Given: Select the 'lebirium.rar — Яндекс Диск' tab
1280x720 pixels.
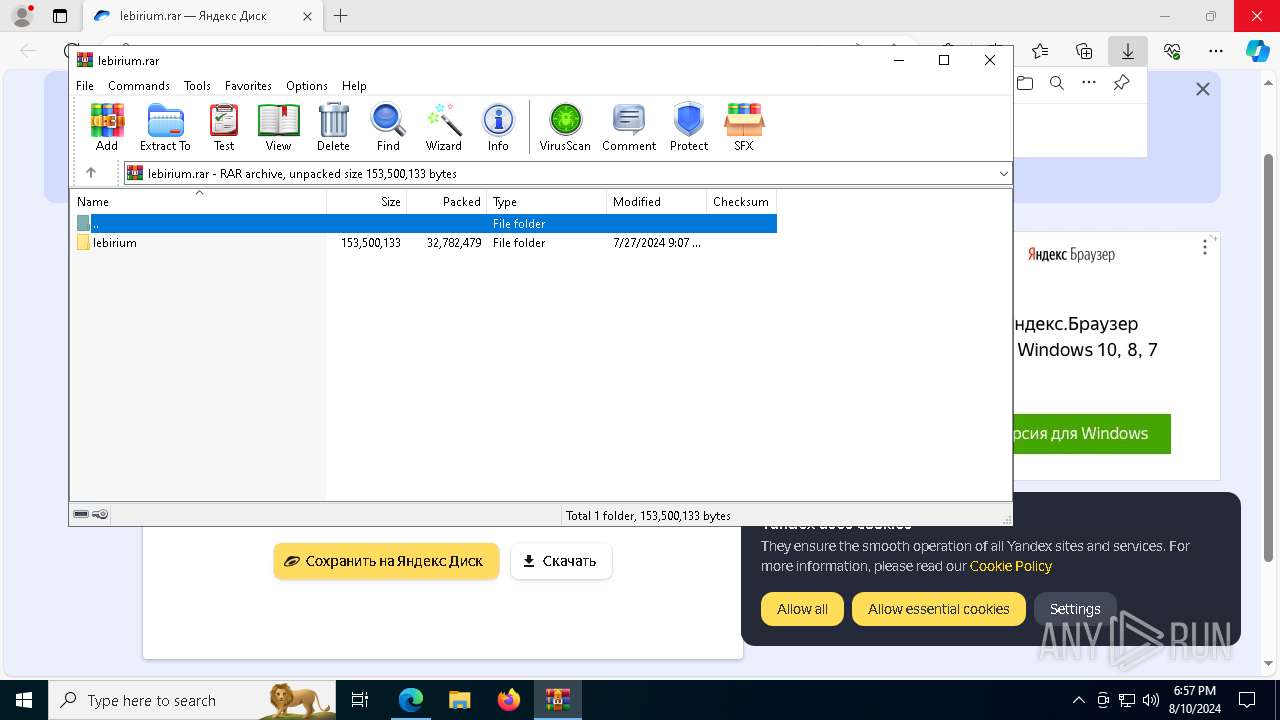Looking at the screenshot, I should 202,16.
